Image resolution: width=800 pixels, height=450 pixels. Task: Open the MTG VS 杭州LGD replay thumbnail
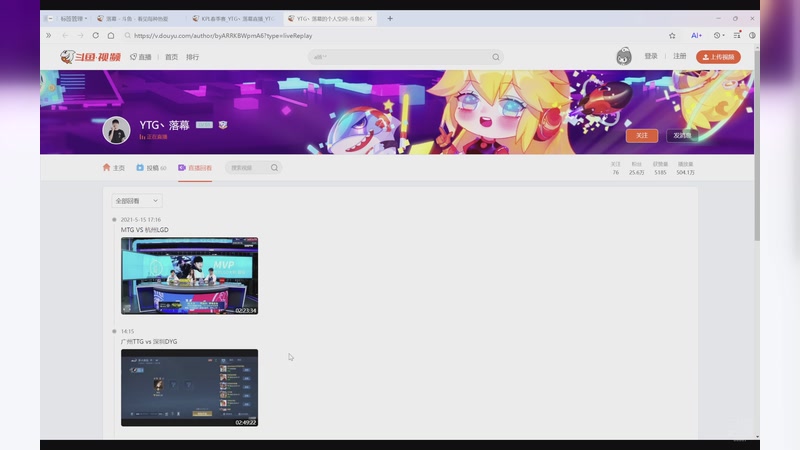(x=189, y=276)
